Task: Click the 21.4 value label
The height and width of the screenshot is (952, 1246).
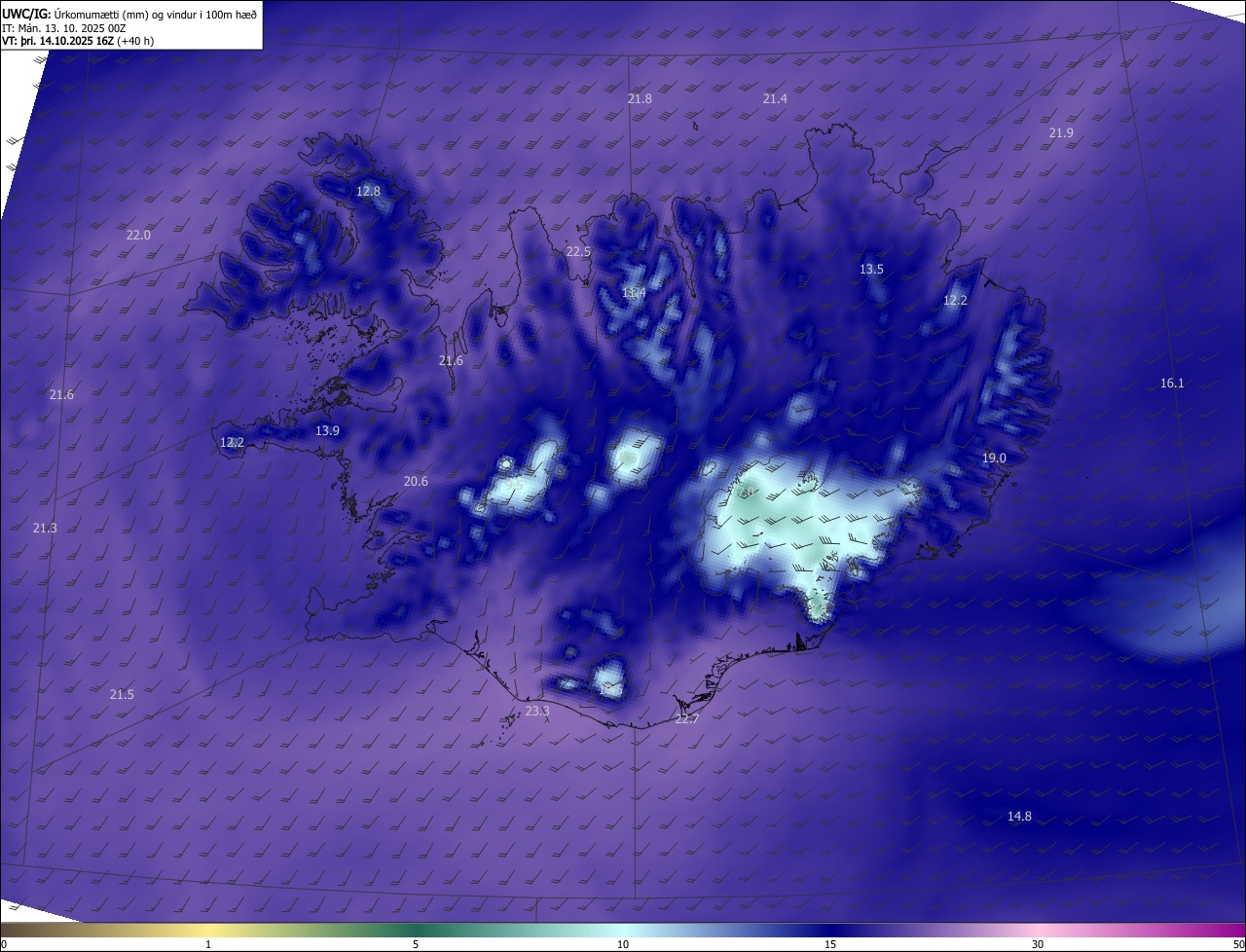Action: 775,99
